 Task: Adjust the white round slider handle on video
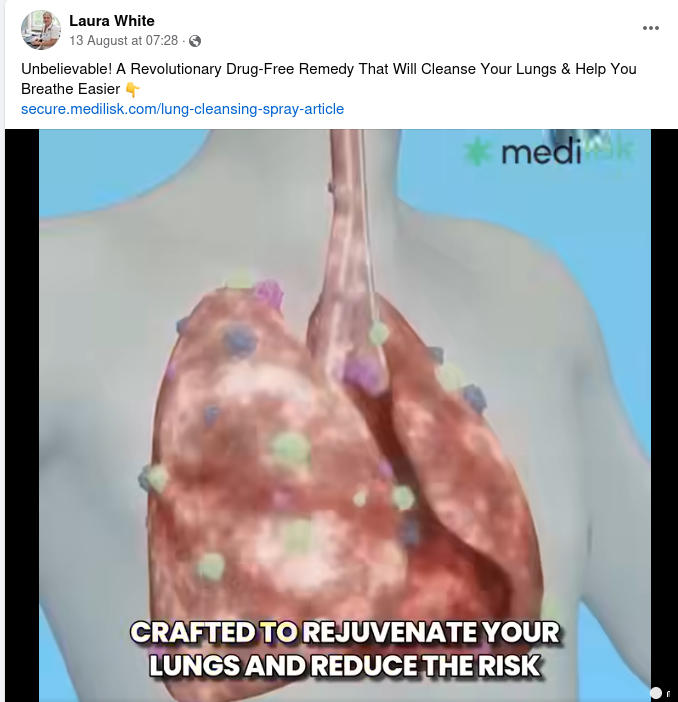point(656,693)
